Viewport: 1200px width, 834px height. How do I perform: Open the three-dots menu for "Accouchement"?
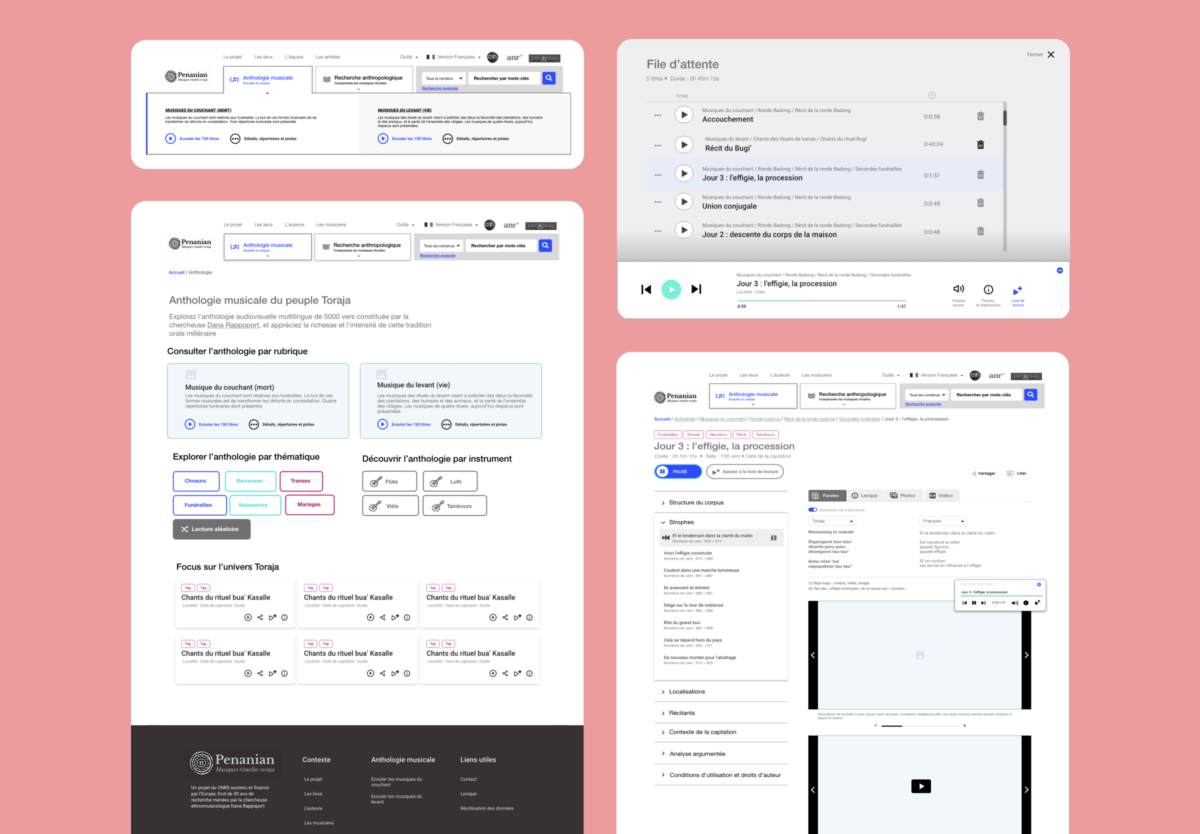click(x=657, y=116)
